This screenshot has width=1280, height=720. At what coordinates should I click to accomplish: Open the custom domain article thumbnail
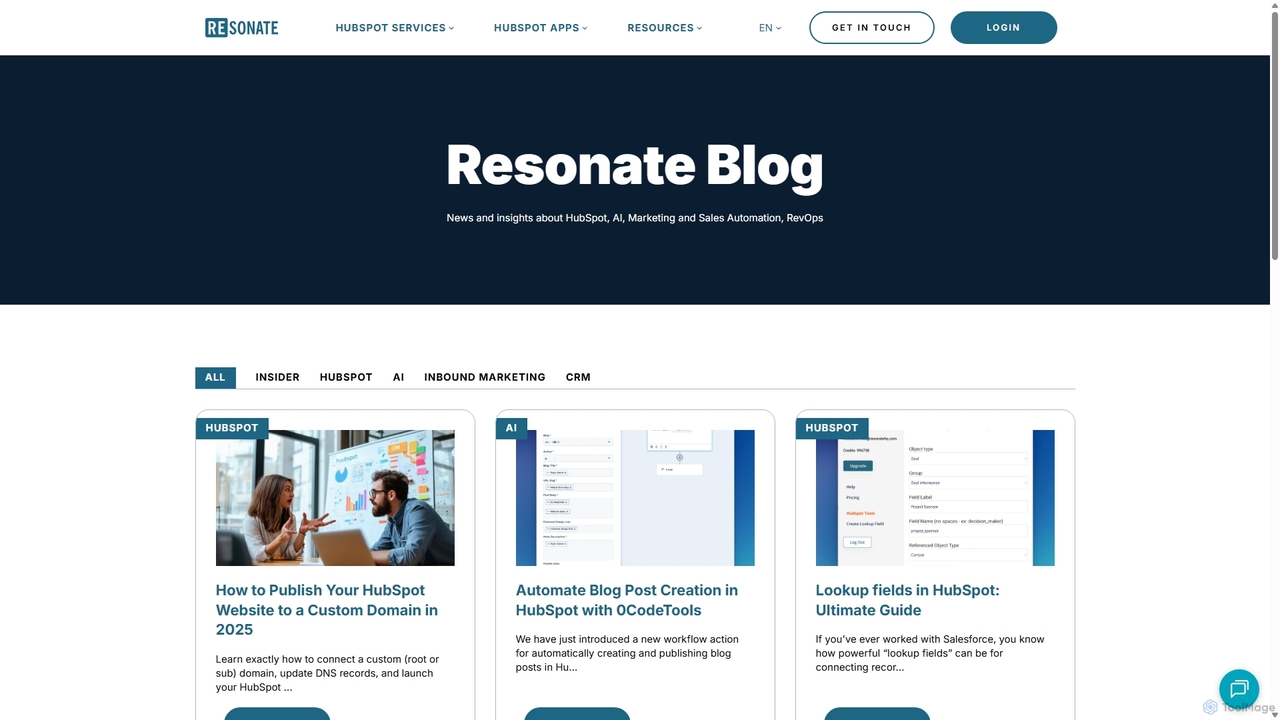(x=335, y=498)
